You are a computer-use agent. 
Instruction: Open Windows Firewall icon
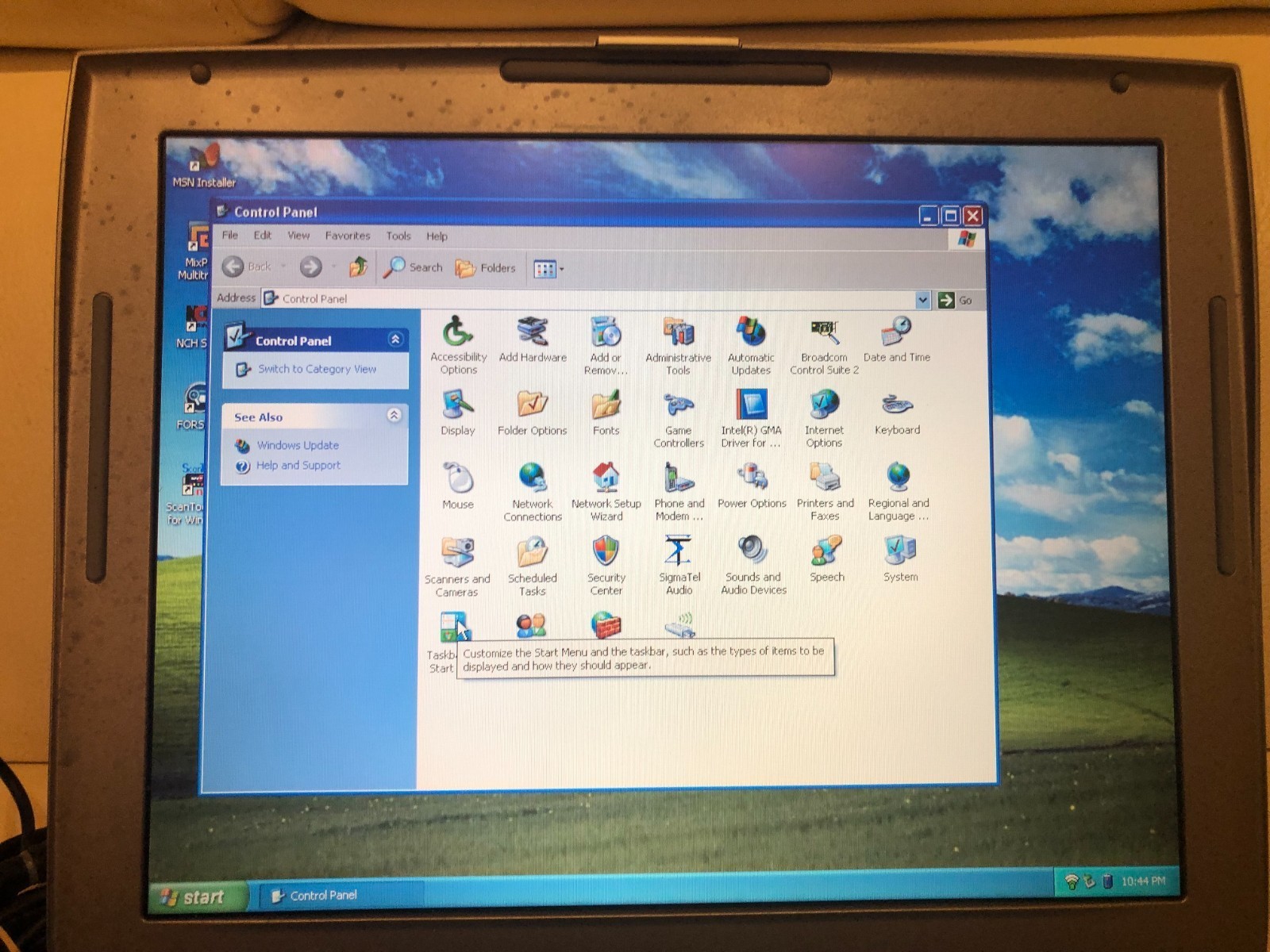606,625
